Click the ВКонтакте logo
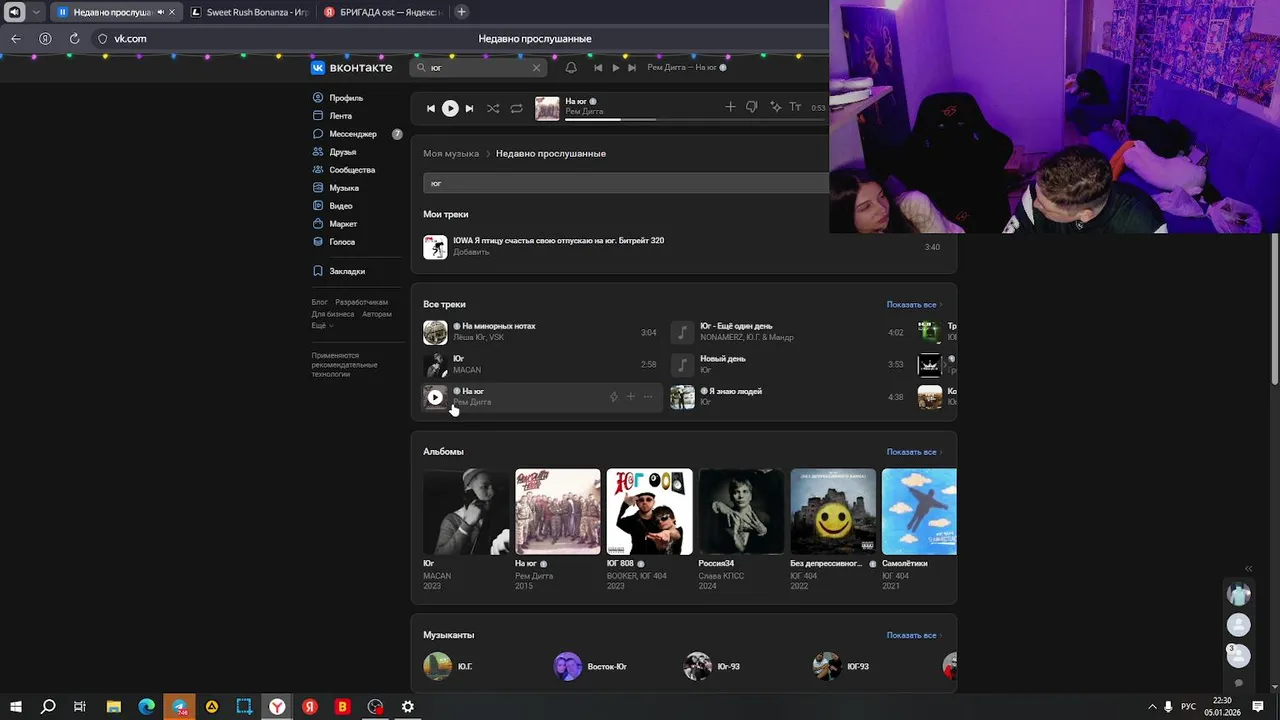This screenshot has height=720, width=1280. 352,68
